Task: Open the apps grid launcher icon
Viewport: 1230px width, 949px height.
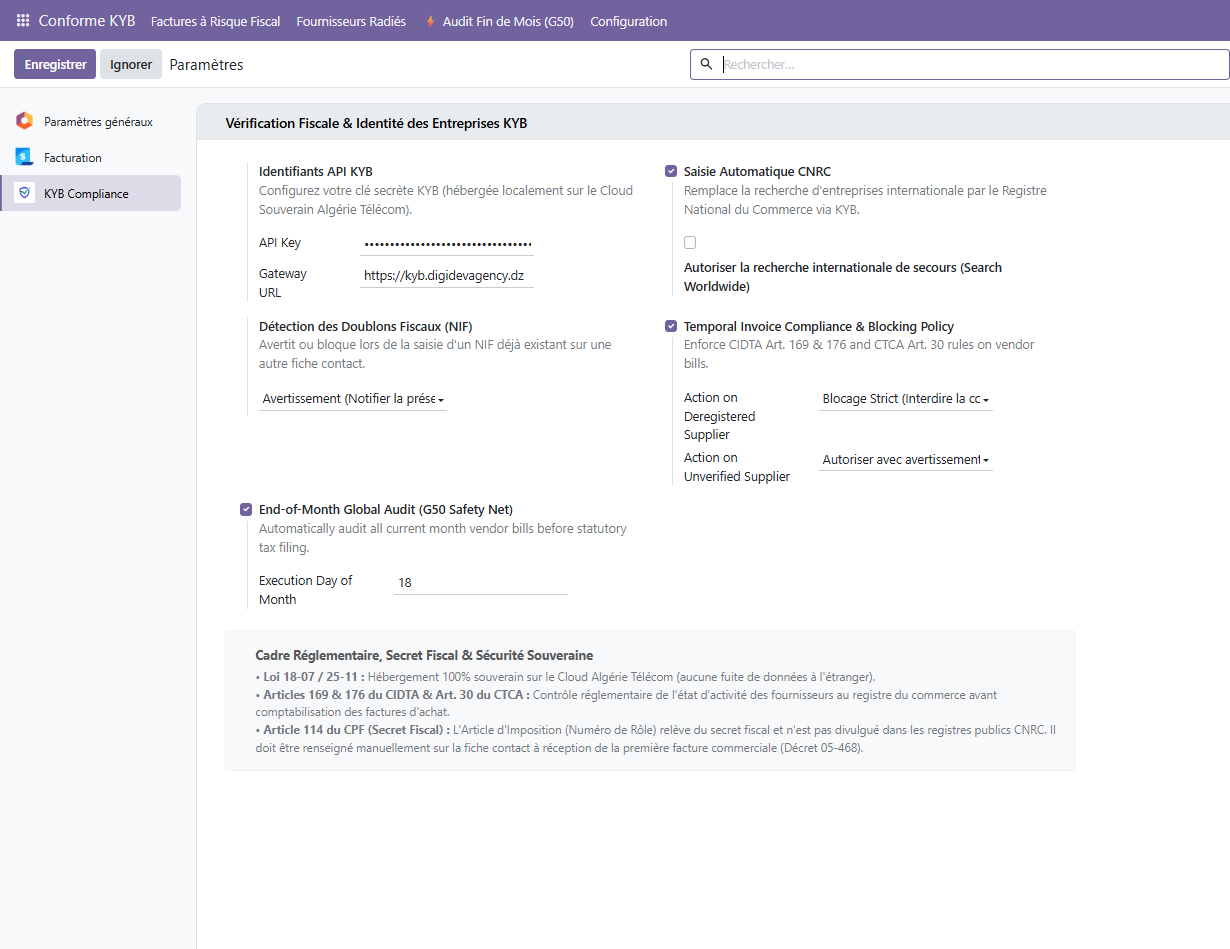Action: (23, 20)
